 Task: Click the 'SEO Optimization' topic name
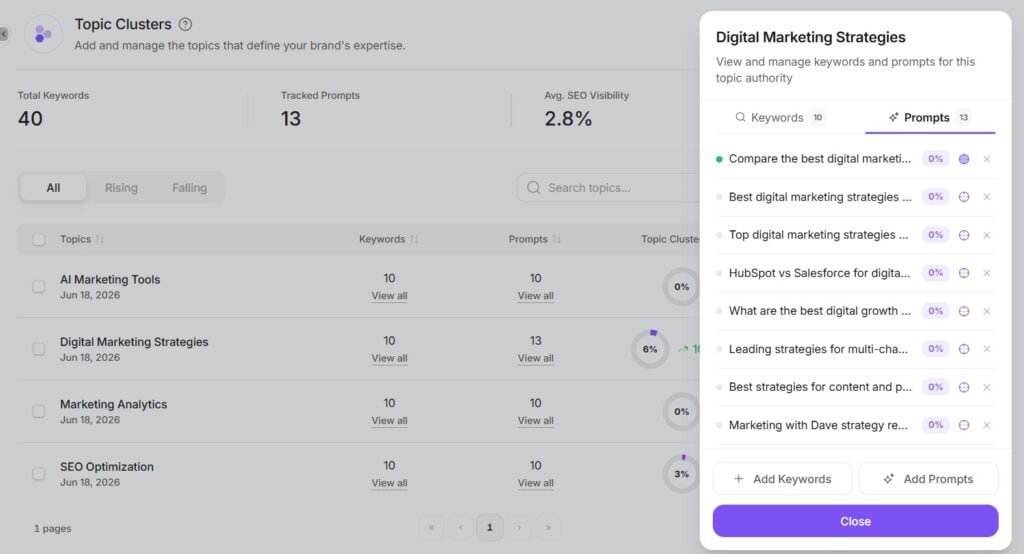click(107, 467)
